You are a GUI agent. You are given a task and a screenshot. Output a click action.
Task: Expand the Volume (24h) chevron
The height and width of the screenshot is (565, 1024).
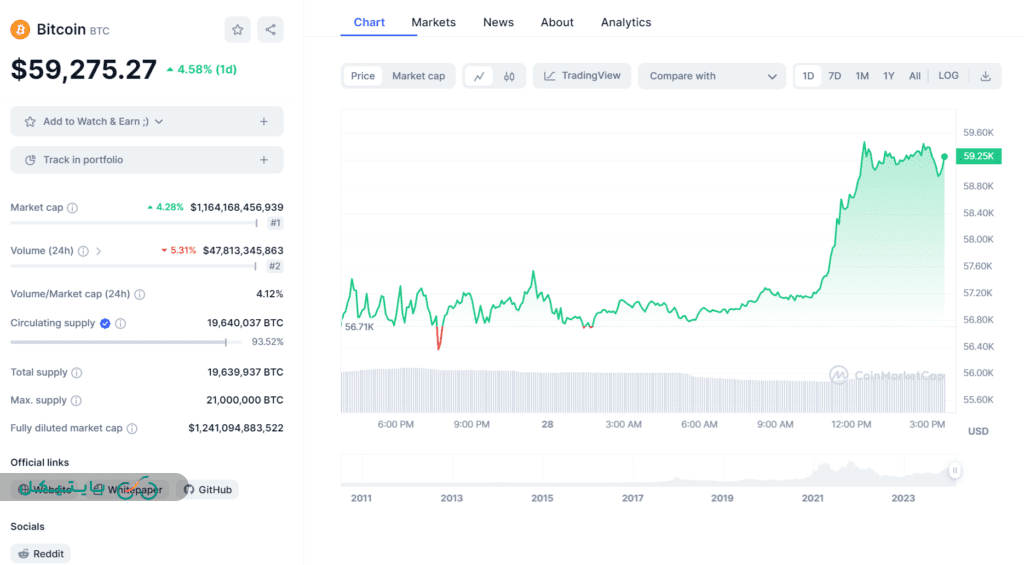[x=99, y=251]
